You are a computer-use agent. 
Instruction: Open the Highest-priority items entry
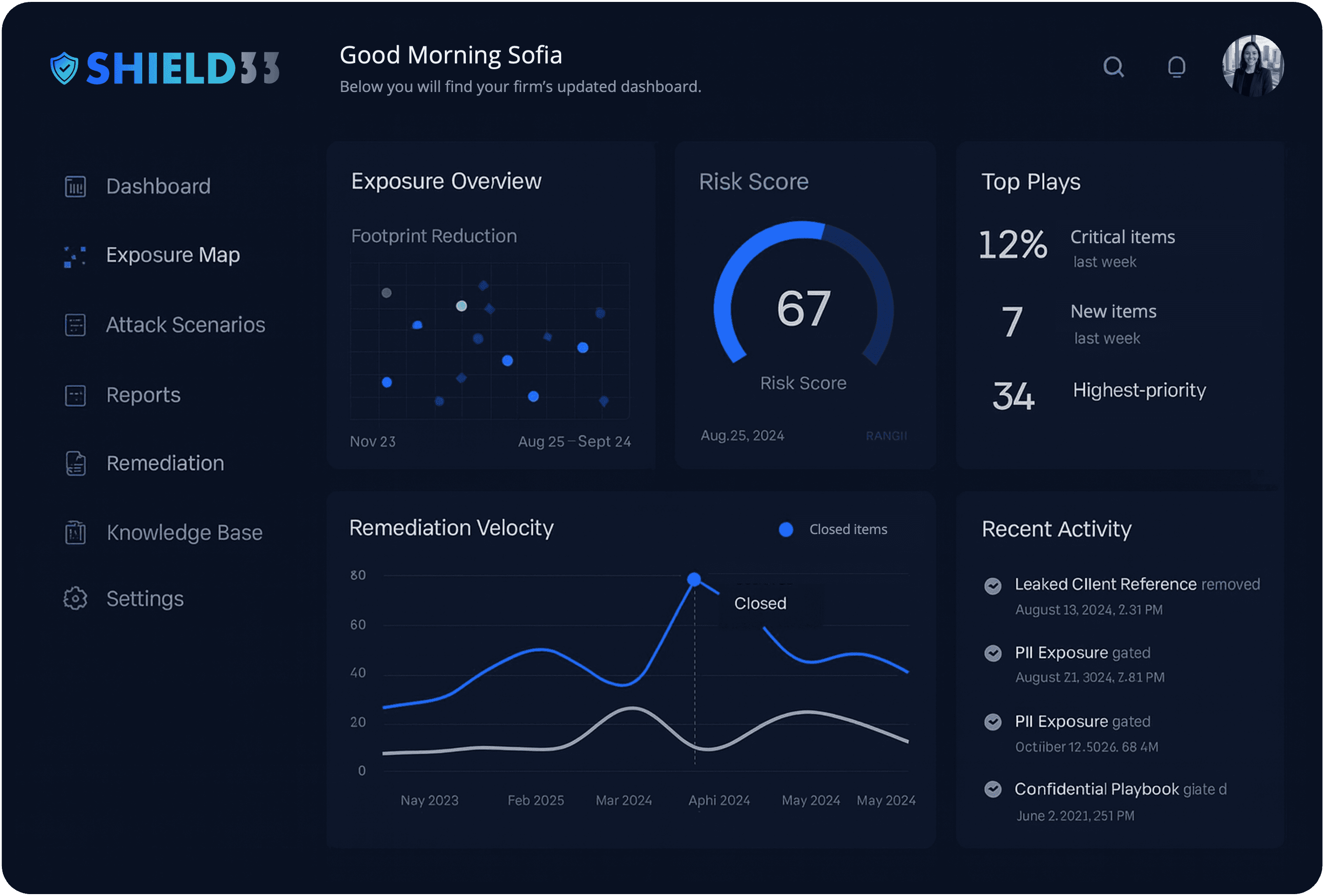pyautogui.click(x=1139, y=391)
